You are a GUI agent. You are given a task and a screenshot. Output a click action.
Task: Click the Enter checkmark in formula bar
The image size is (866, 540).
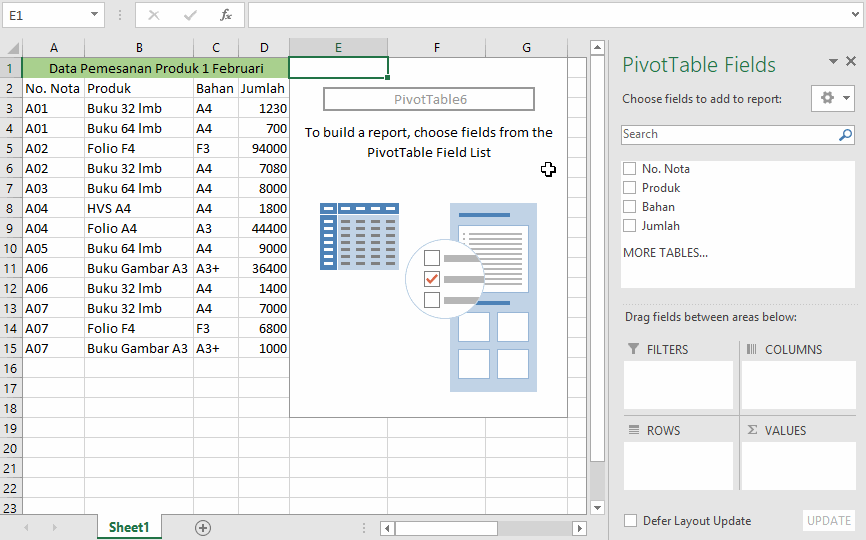click(x=190, y=15)
